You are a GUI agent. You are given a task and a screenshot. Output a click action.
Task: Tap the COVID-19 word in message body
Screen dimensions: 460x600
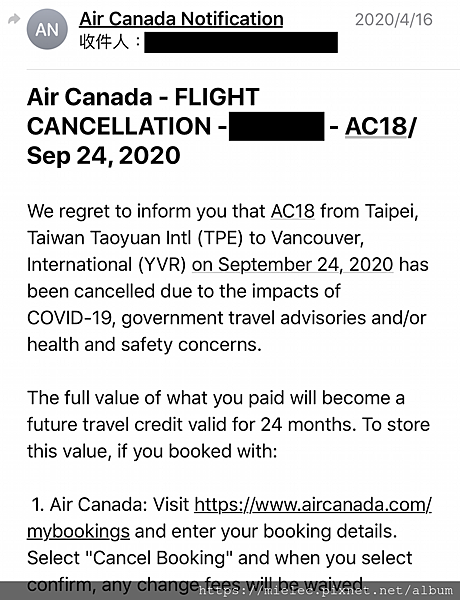tap(69, 318)
